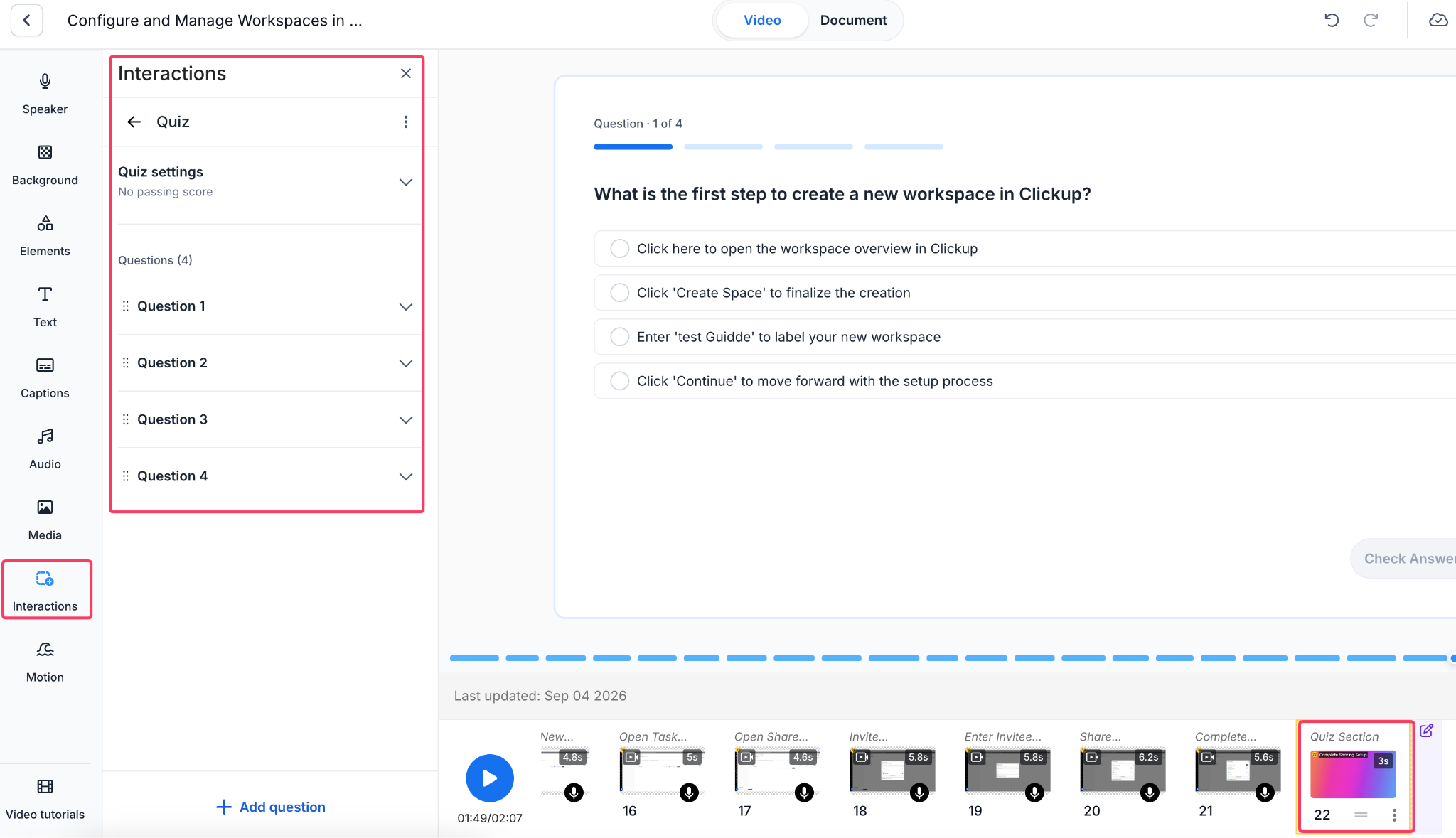Select the Text tool
This screenshot has width=1456, height=838.
45,307
